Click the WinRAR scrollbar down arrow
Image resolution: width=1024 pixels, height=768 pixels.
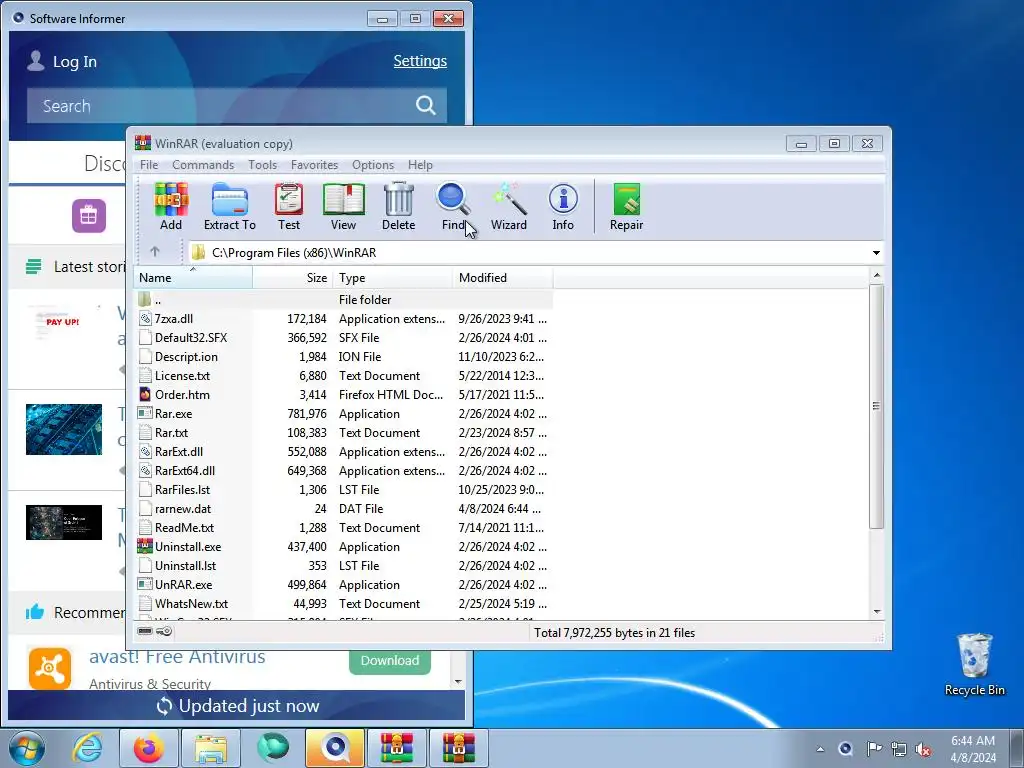tap(876, 612)
